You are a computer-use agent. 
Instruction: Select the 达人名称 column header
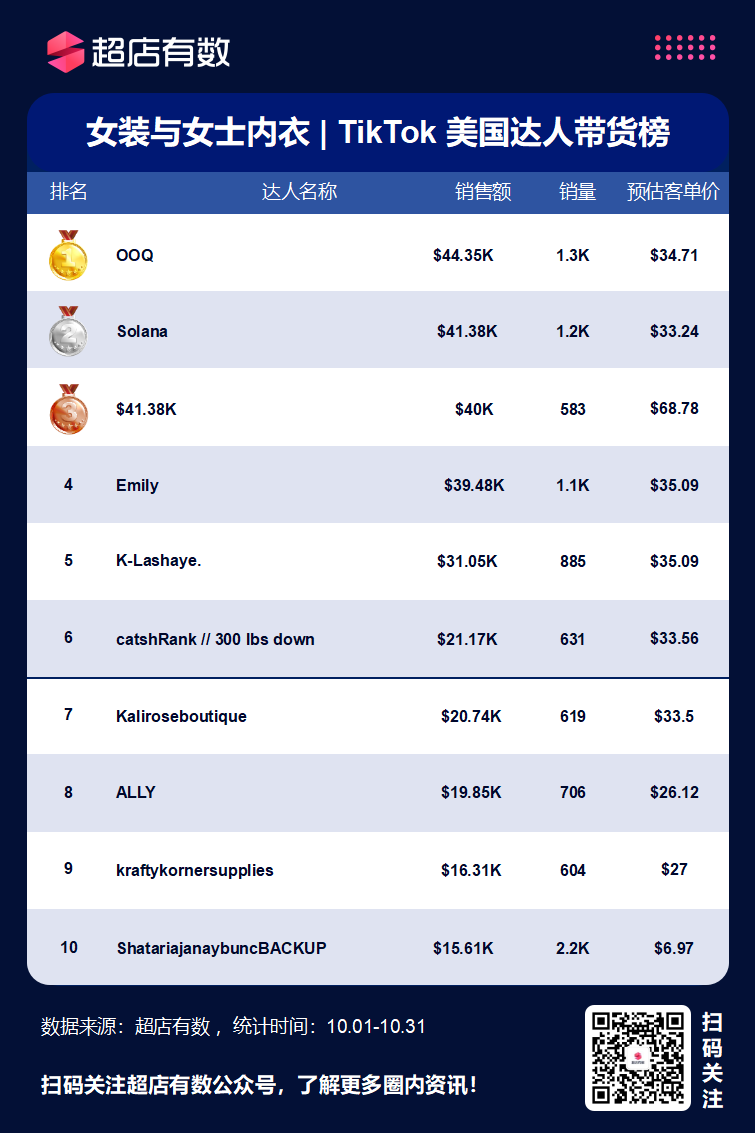(299, 191)
